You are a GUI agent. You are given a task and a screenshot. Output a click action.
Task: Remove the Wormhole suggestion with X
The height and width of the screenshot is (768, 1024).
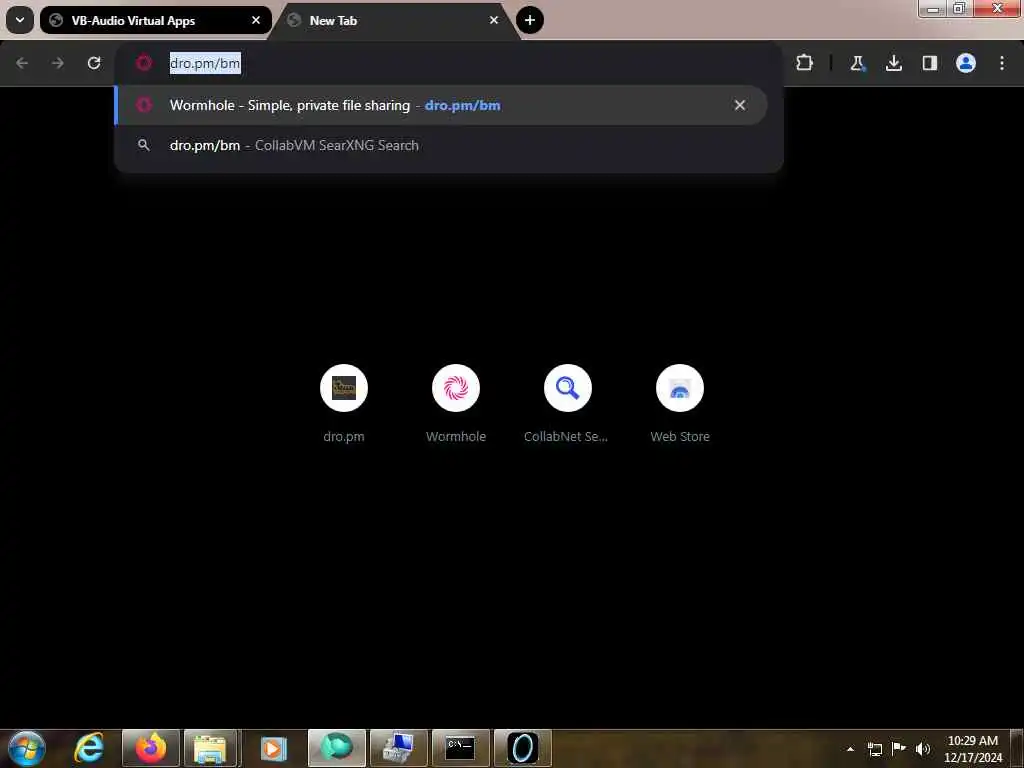pyautogui.click(x=739, y=105)
